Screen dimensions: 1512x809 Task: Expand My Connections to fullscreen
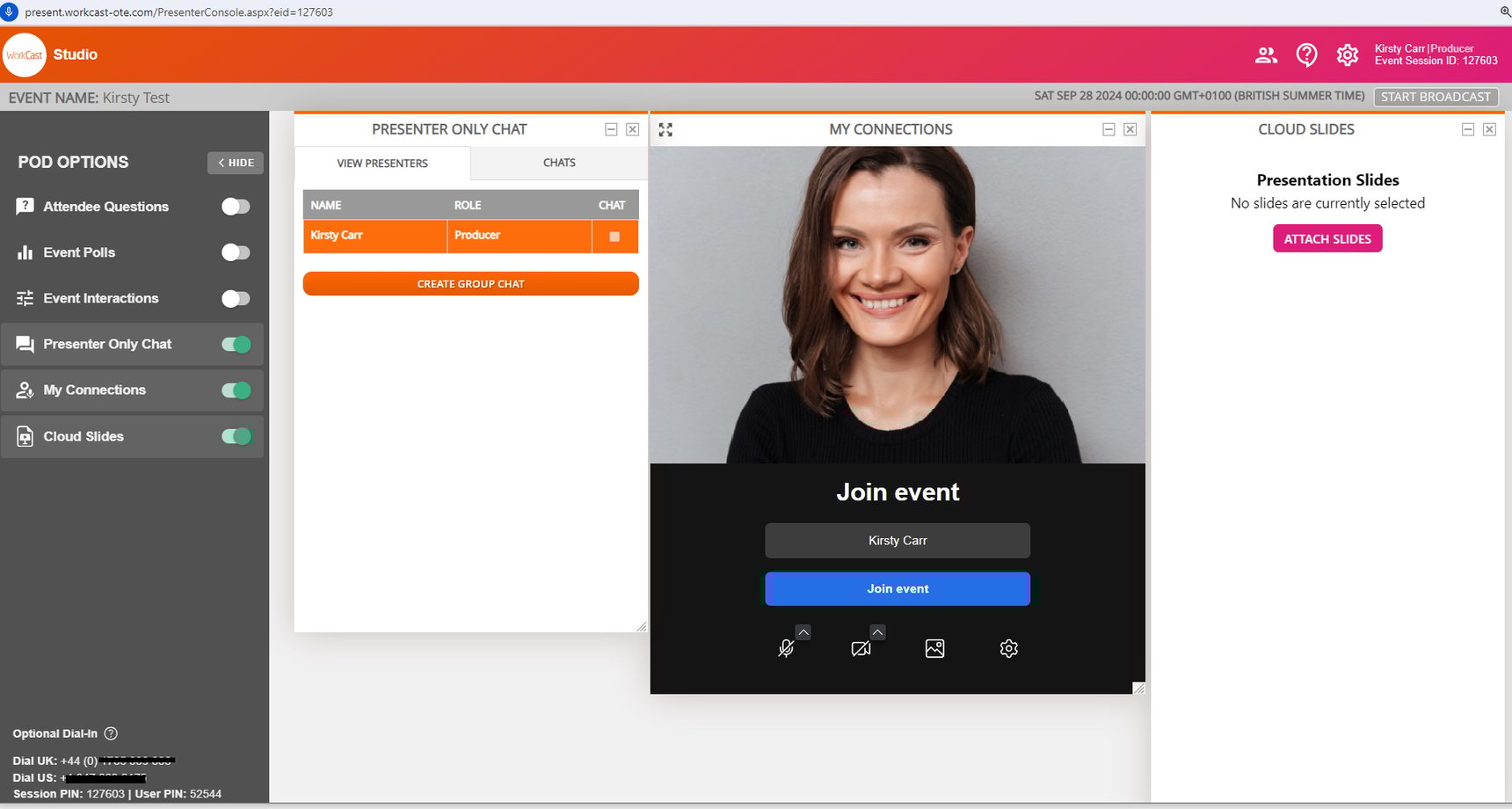665,130
